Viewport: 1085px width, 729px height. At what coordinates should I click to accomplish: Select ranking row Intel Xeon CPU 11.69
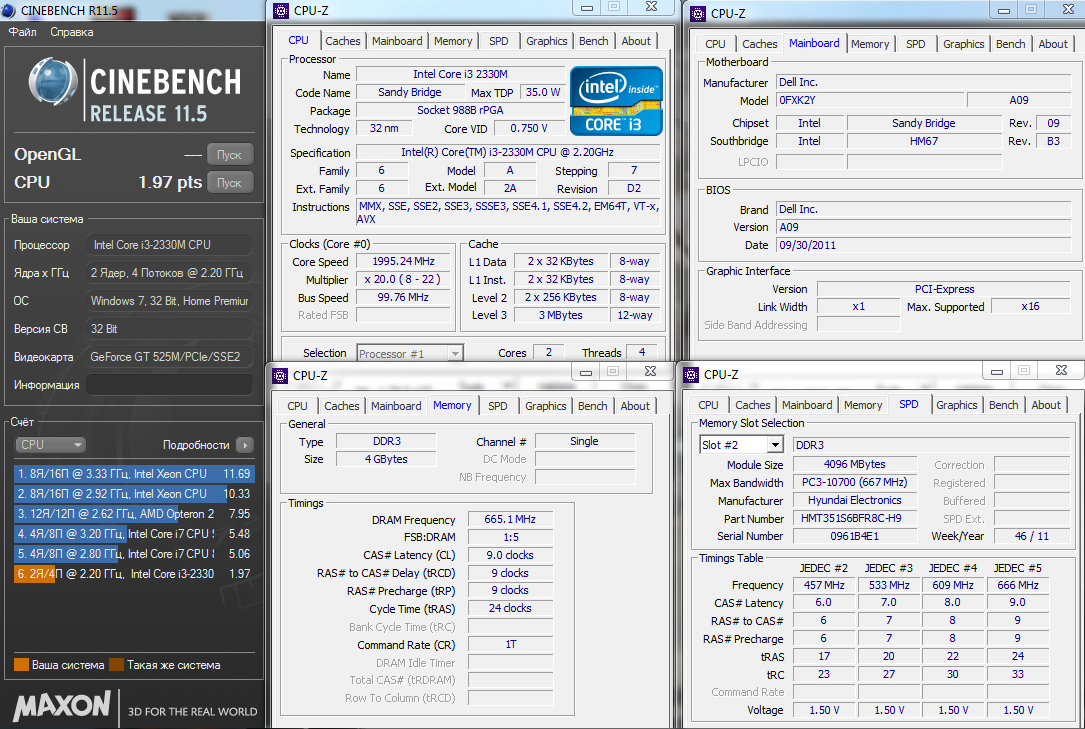[134, 474]
